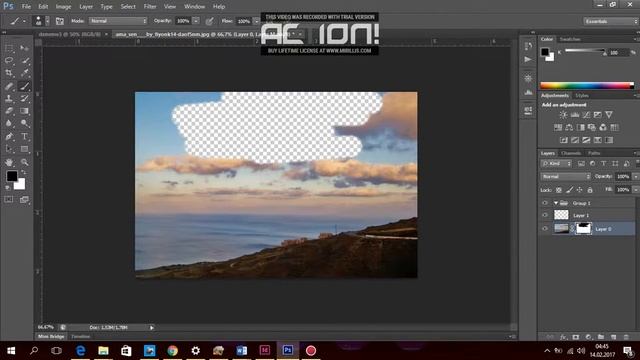Select the Eraser tool

[x=9, y=111]
